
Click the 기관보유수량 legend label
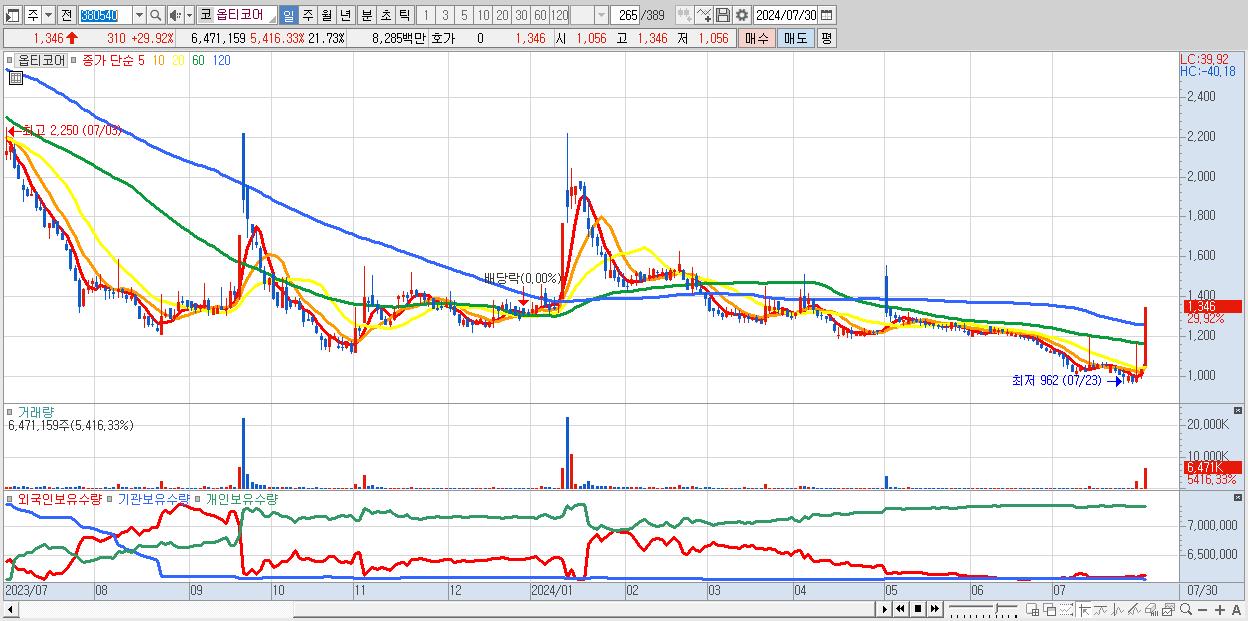155,498
